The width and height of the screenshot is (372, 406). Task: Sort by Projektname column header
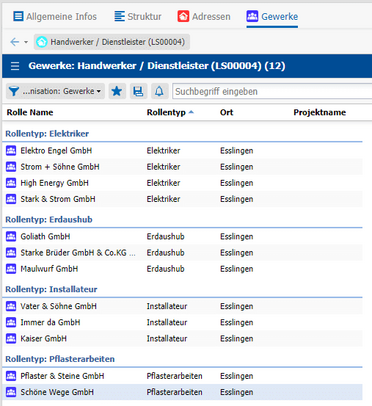(x=319, y=112)
